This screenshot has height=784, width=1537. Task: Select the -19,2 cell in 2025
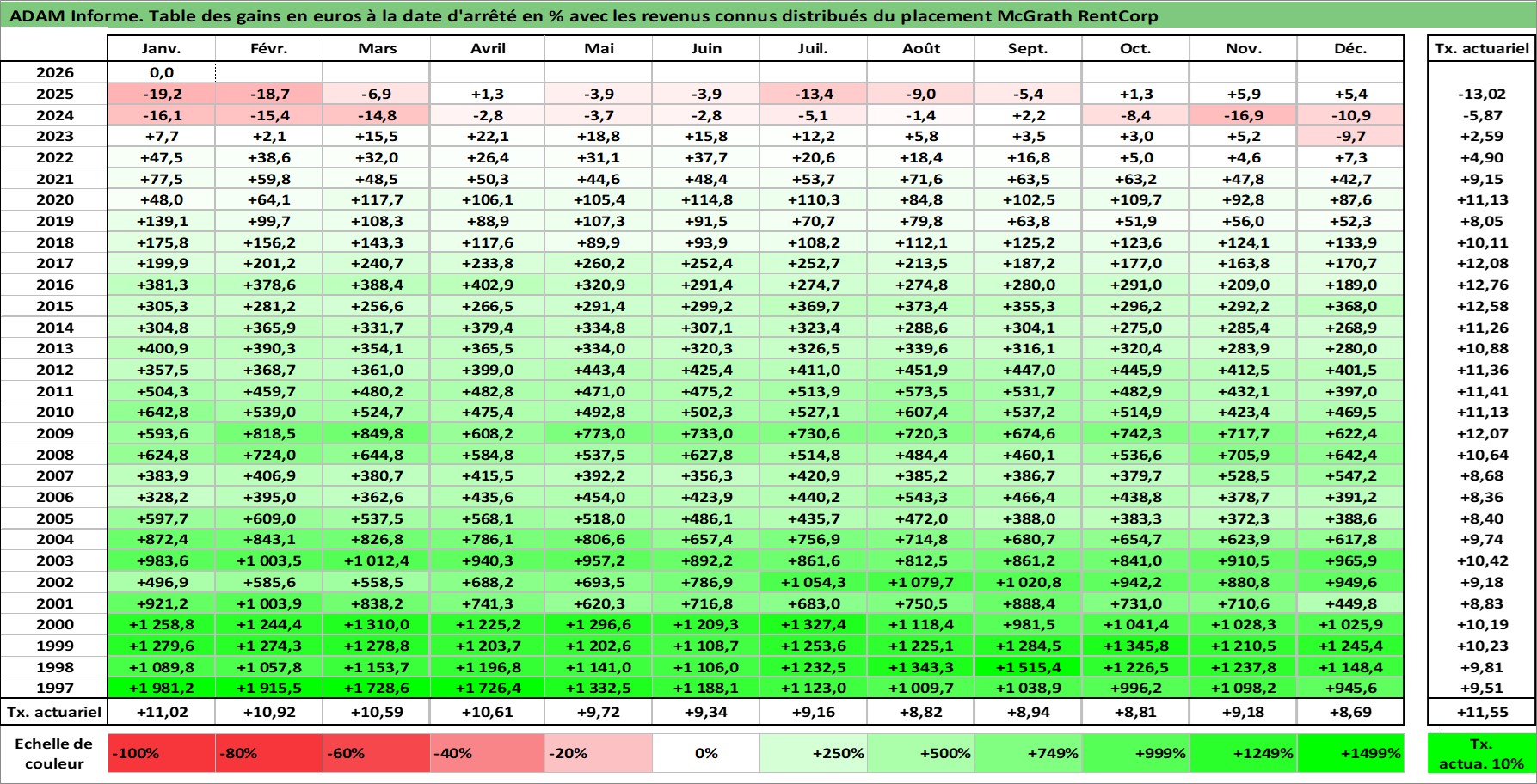point(162,94)
